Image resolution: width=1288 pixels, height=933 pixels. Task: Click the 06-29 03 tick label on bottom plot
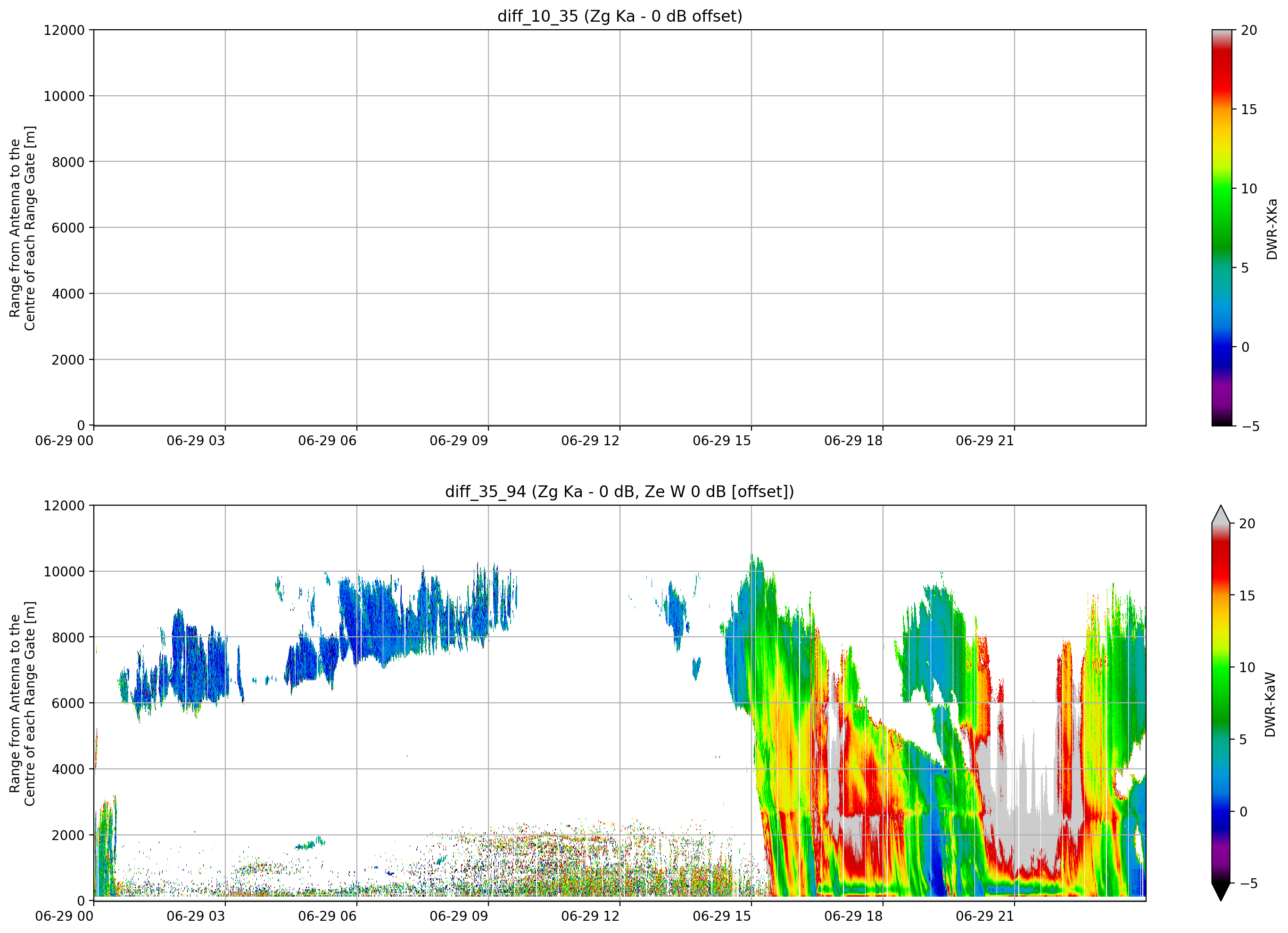pyautogui.click(x=195, y=916)
